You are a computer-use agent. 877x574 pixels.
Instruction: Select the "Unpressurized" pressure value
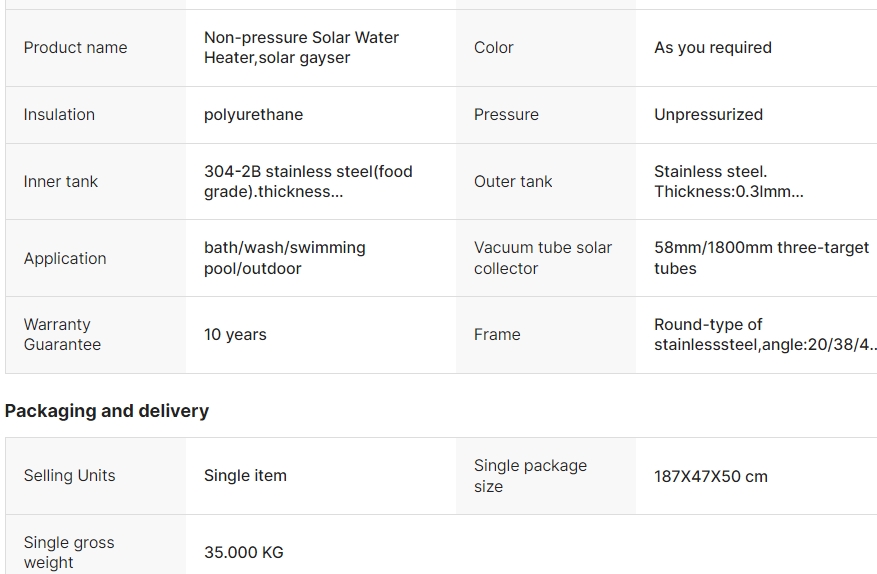click(x=708, y=115)
